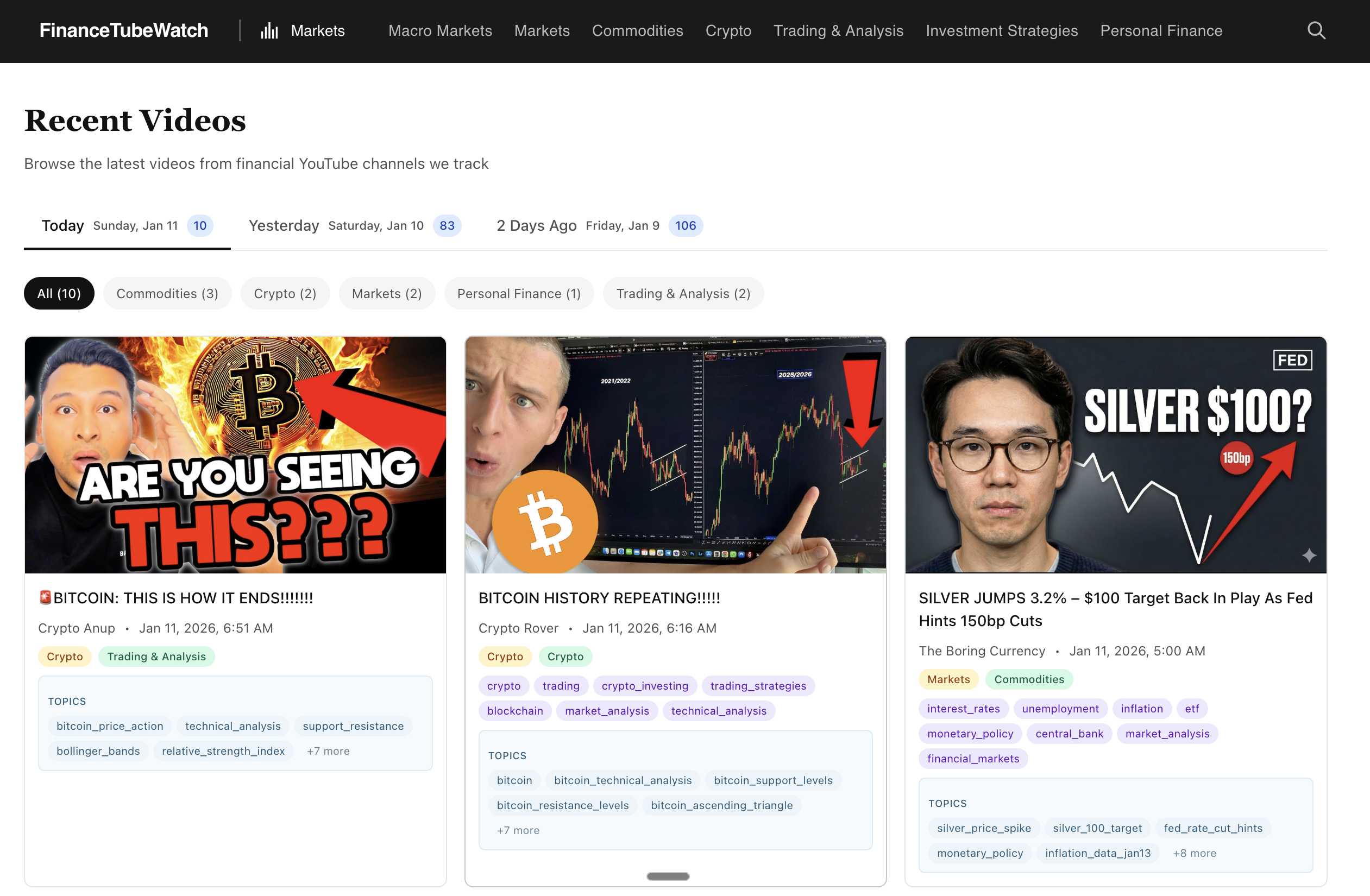Viewport: 1370px width, 896px height.
Task: Click the FinanceTubeWatch logo
Action: click(123, 30)
